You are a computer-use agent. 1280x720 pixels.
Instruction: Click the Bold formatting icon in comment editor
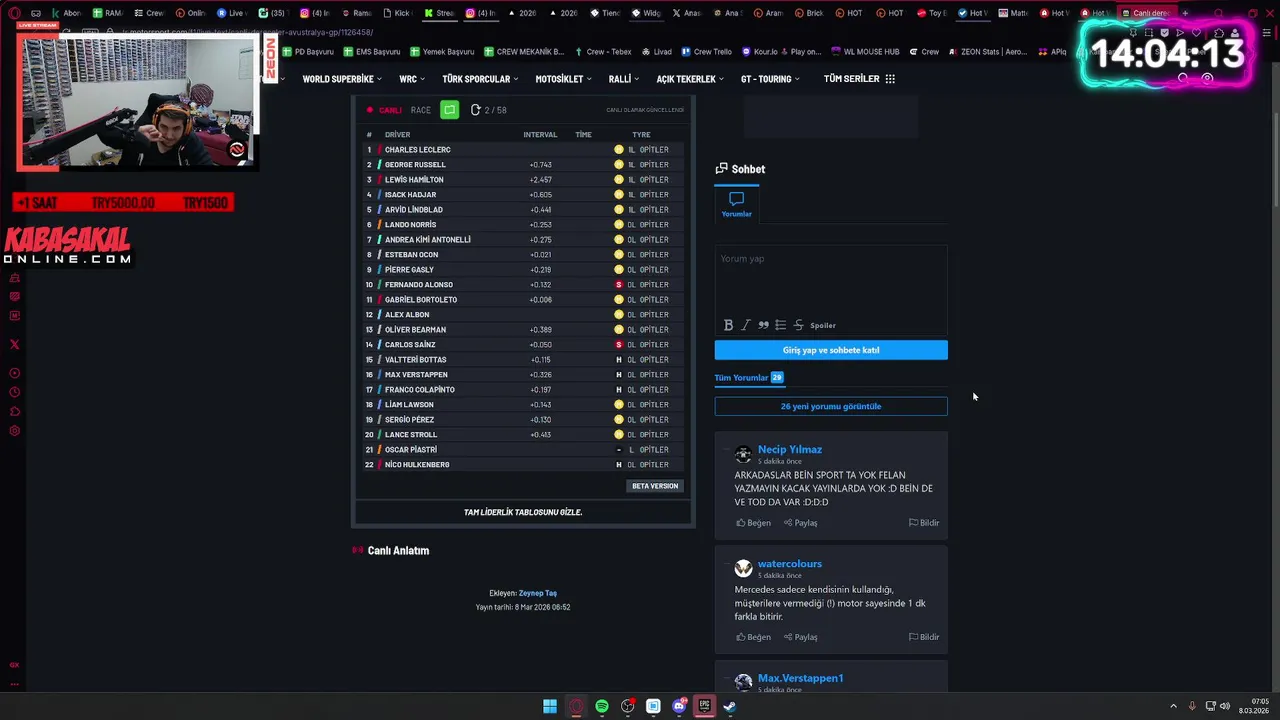tap(728, 325)
